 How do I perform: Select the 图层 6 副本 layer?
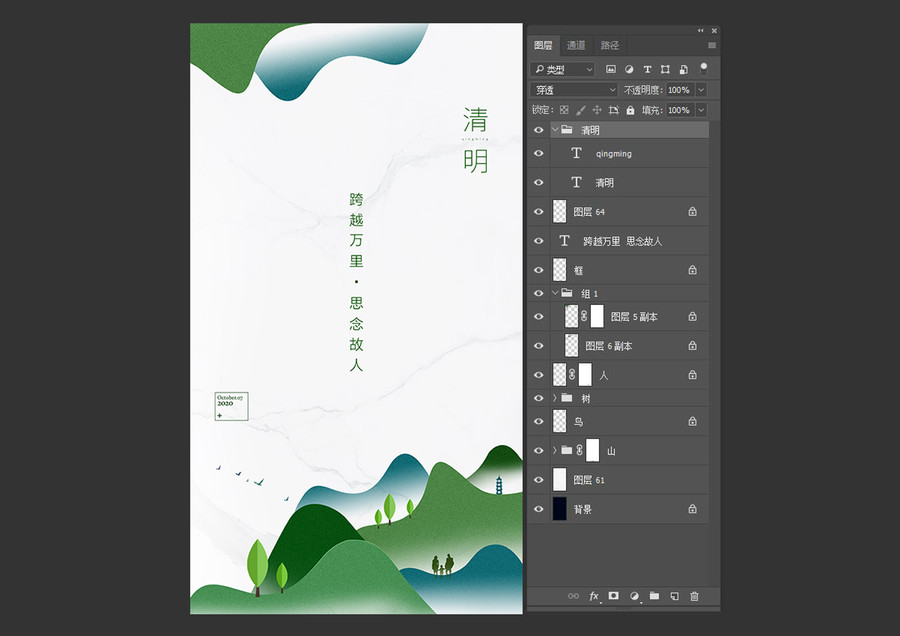point(629,346)
